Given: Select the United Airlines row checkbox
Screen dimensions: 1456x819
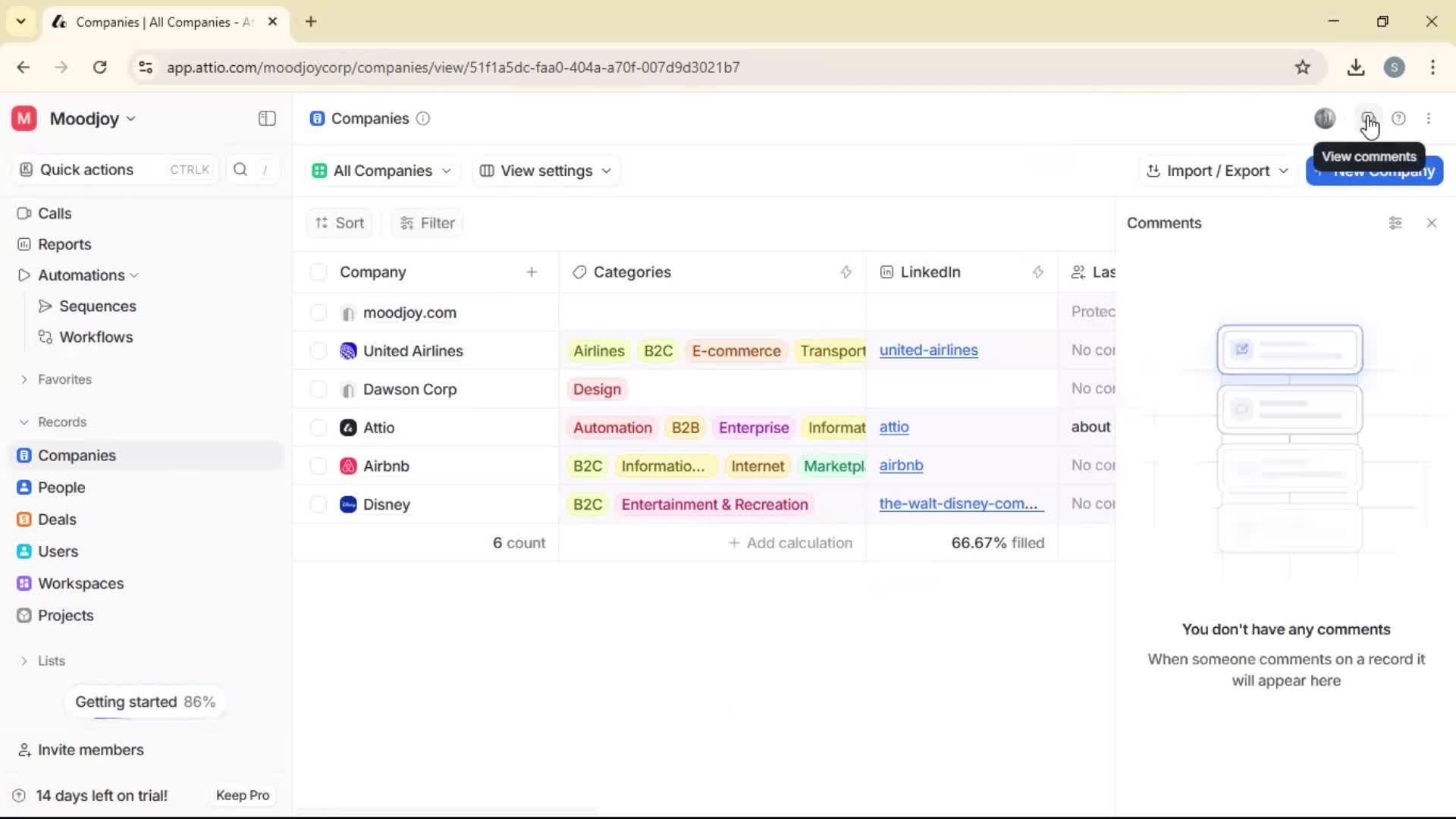Looking at the screenshot, I should tap(318, 350).
